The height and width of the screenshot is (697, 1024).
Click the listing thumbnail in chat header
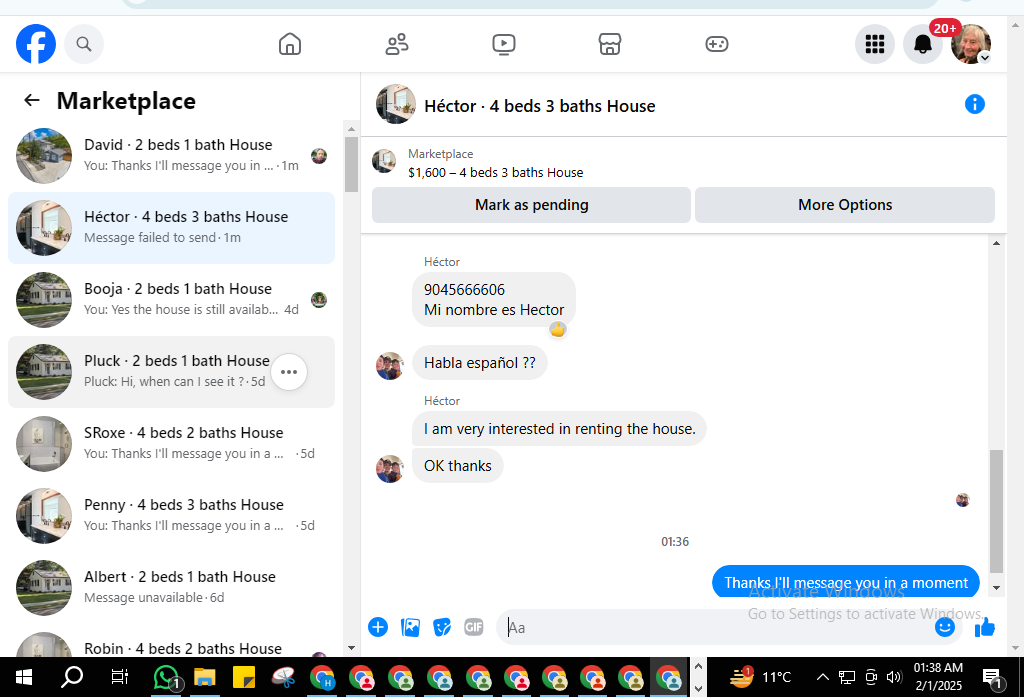[396, 104]
